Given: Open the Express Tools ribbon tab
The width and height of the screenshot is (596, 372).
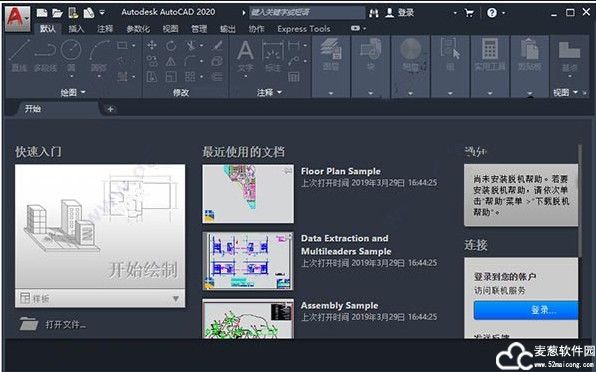Looking at the screenshot, I should 304,29.
